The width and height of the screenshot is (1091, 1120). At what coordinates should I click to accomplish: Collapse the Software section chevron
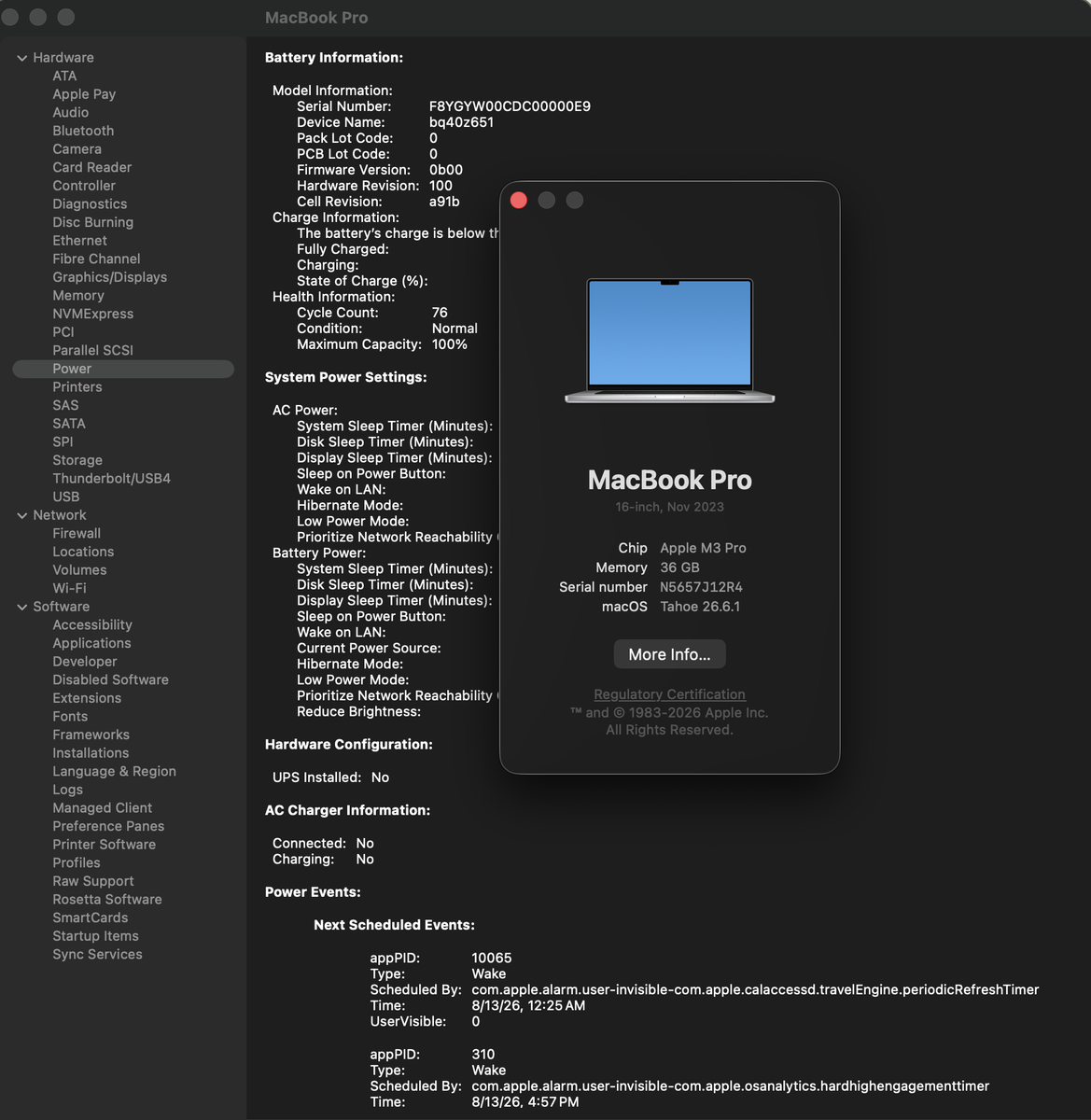point(21,607)
